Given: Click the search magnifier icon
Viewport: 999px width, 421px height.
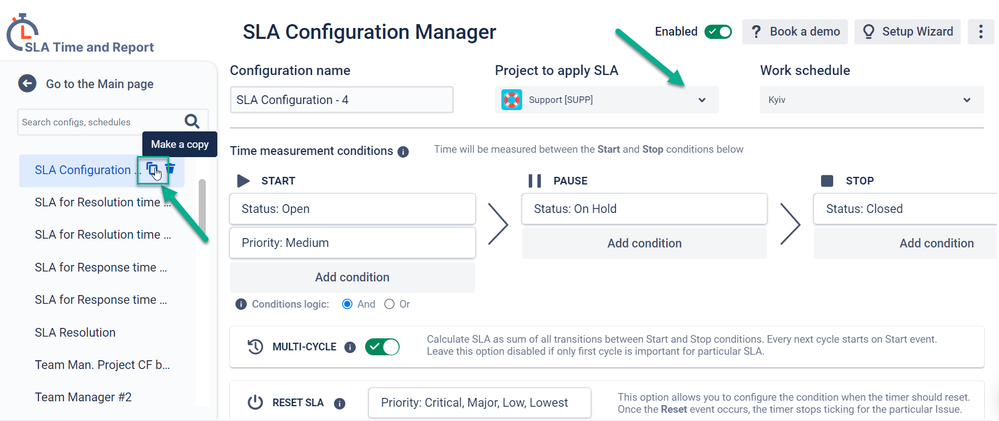Looking at the screenshot, I should click(x=192, y=121).
